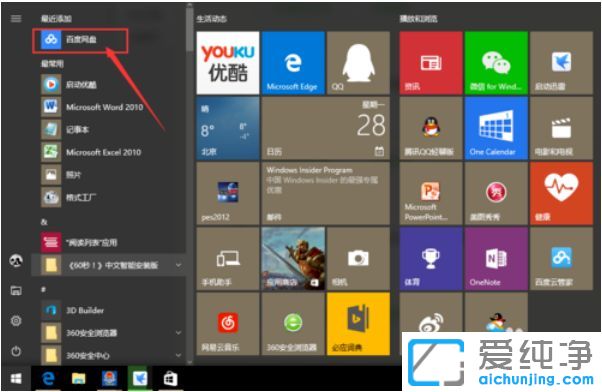Open the 应用商店 store tile
Screen dimensions: 602x392
tap(293, 259)
